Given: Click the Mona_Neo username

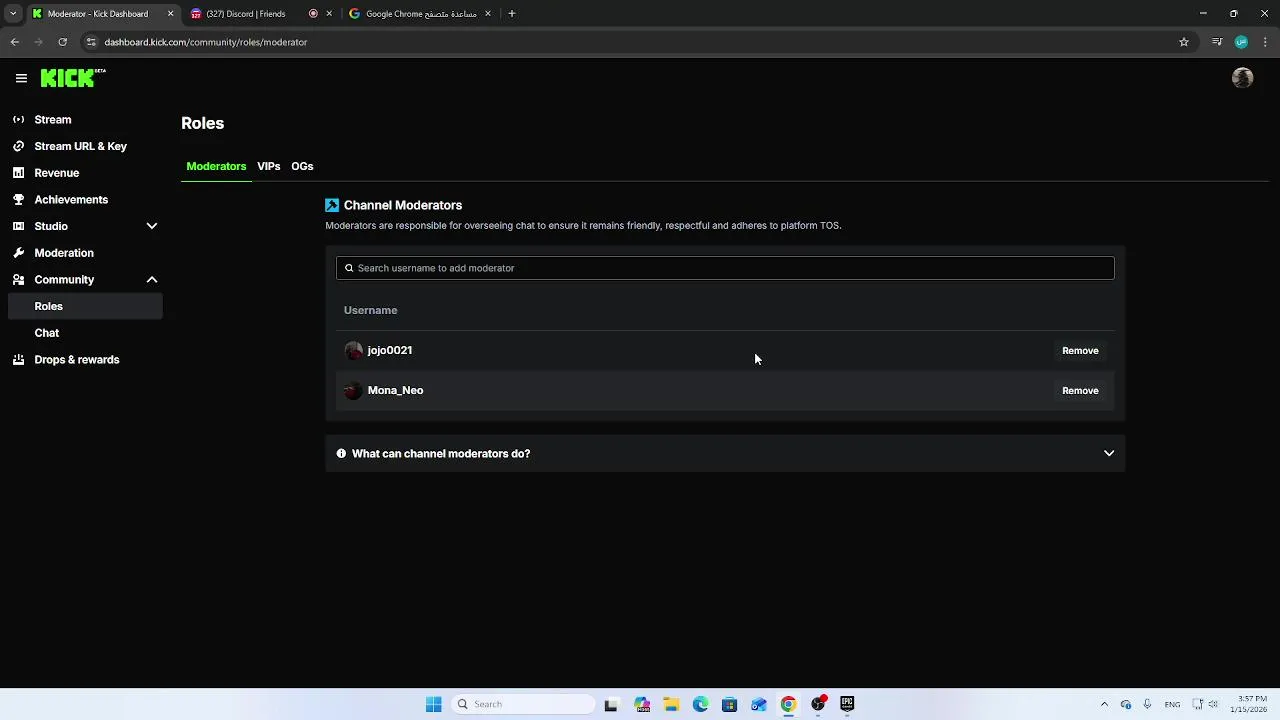Looking at the screenshot, I should (x=395, y=390).
